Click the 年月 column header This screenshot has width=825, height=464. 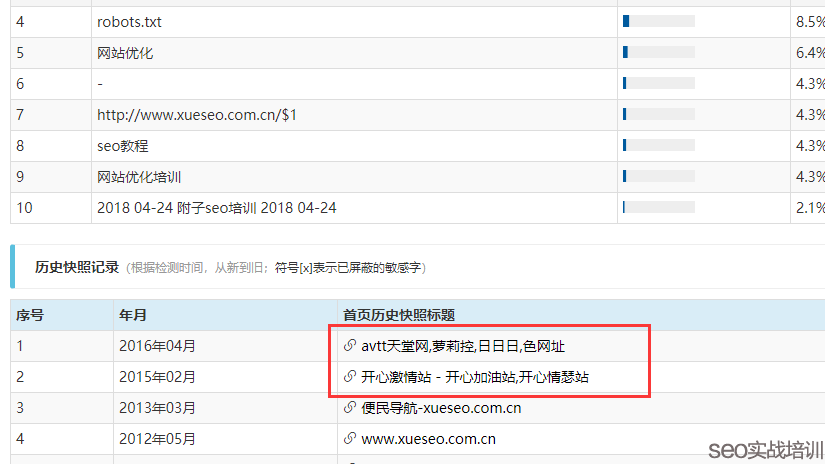pos(133,315)
